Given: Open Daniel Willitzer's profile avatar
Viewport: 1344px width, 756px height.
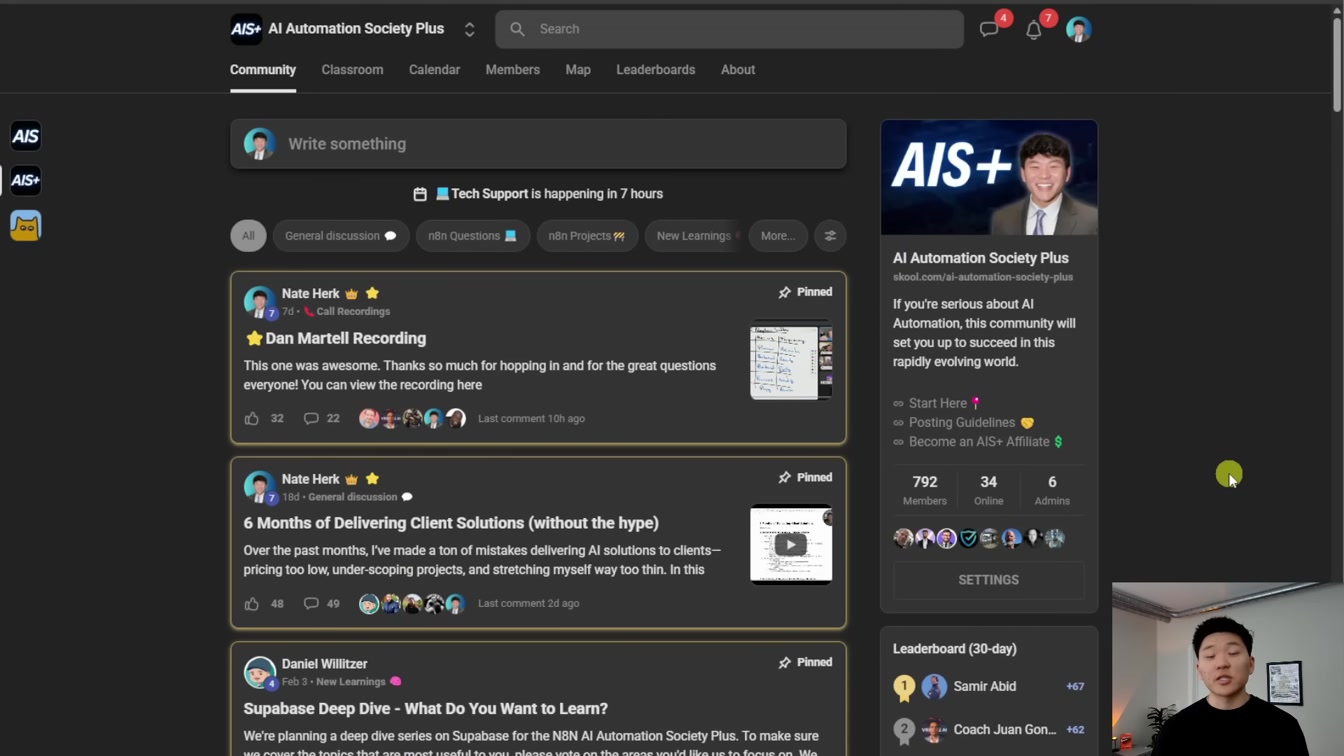Looking at the screenshot, I should [260, 672].
